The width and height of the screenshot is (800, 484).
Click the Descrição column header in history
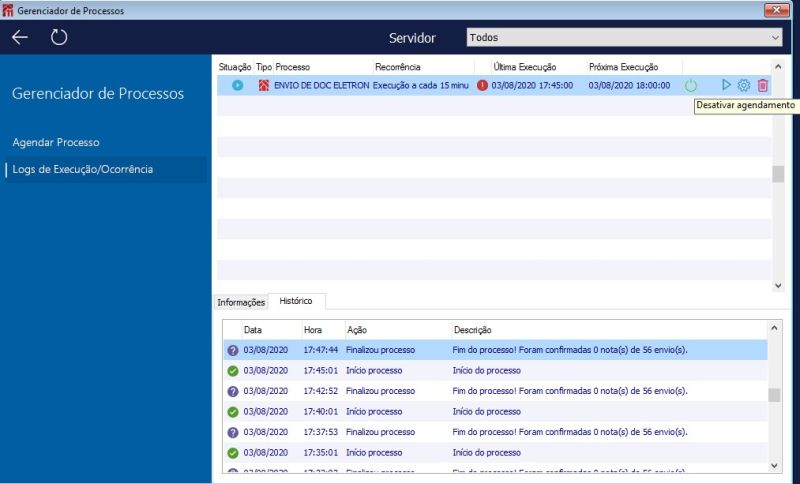click(x=472, y=330)
